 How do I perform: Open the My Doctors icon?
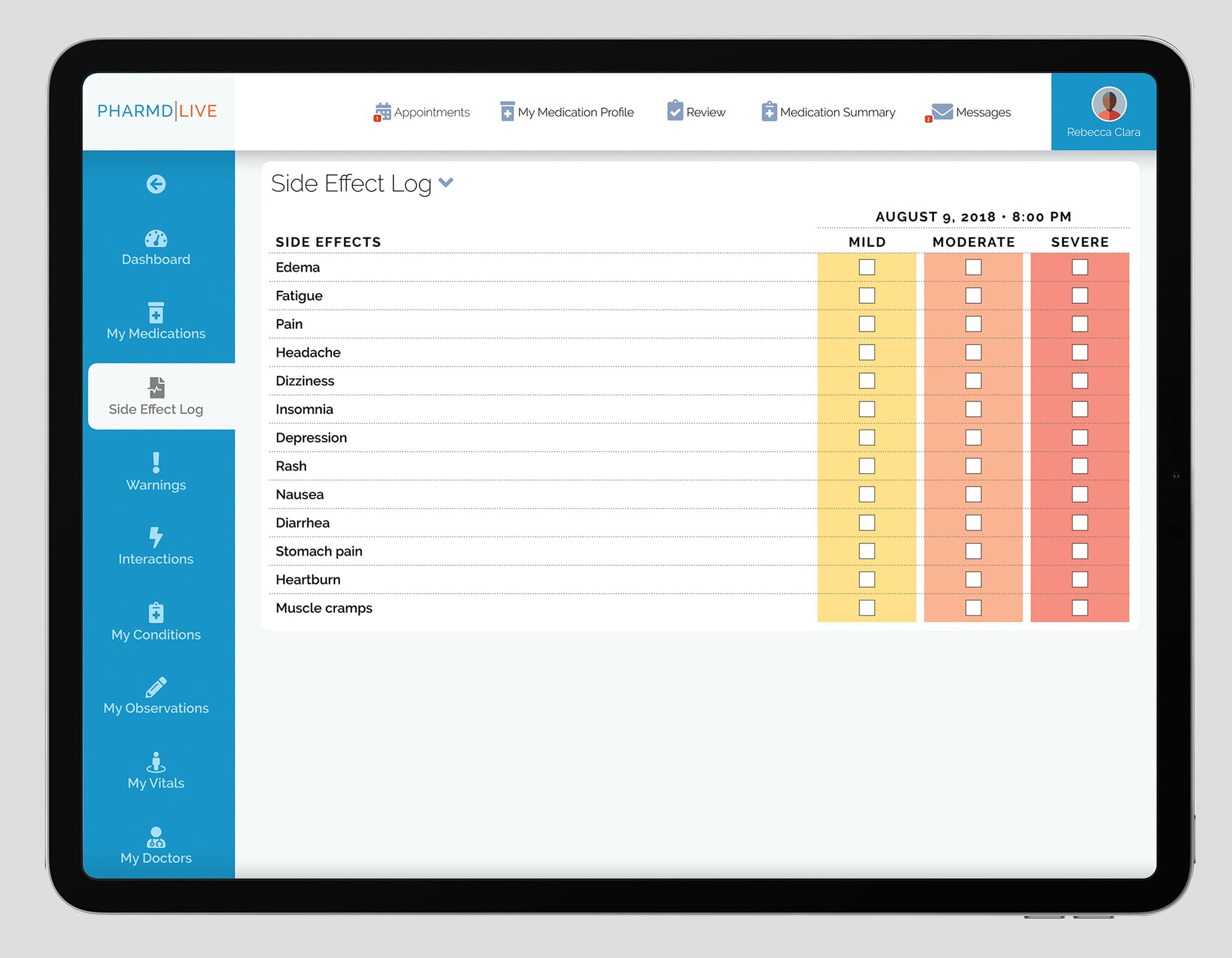tap(156, 837)
